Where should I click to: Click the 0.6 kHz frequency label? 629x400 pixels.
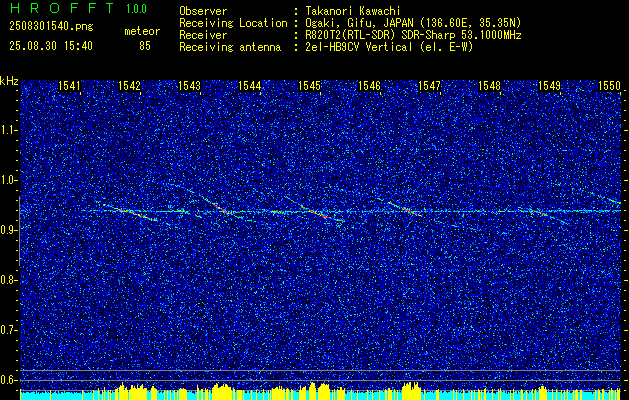click(9, 380)
